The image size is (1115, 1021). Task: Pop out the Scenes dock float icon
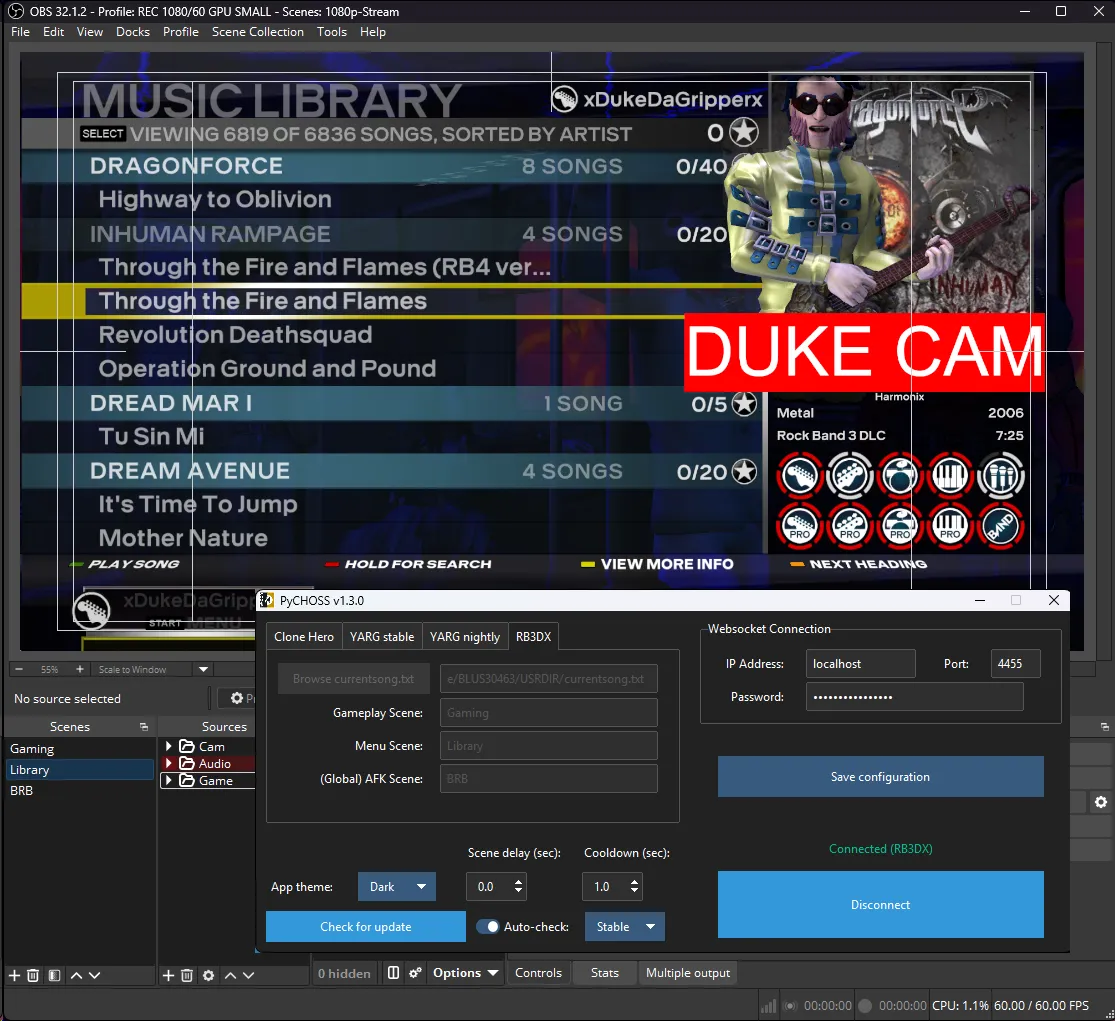coord(144,727)
